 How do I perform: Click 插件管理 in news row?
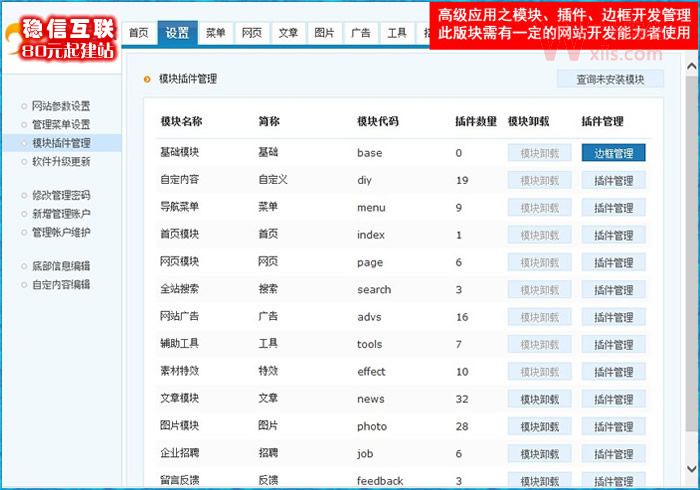(613, 399)
